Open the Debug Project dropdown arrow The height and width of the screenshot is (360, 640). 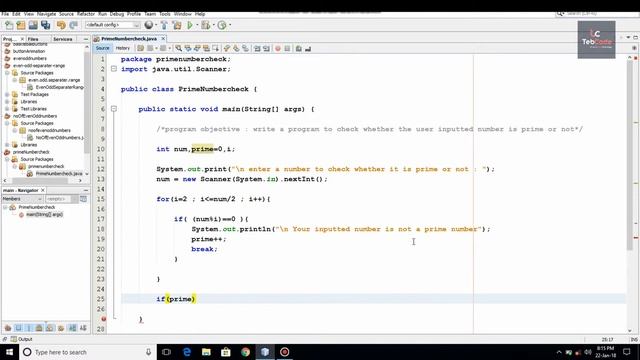coord(213,25)
